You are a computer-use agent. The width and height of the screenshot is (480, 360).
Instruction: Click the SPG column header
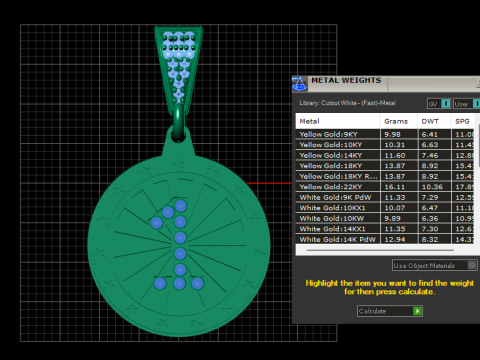pos(463,121)
